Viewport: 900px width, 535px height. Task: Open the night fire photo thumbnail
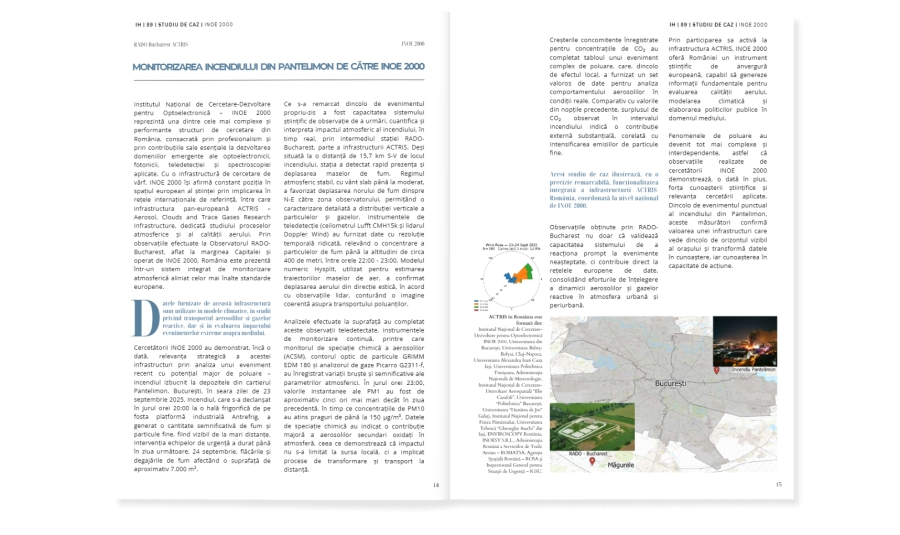pyautogui.click(x=743, y=343)
